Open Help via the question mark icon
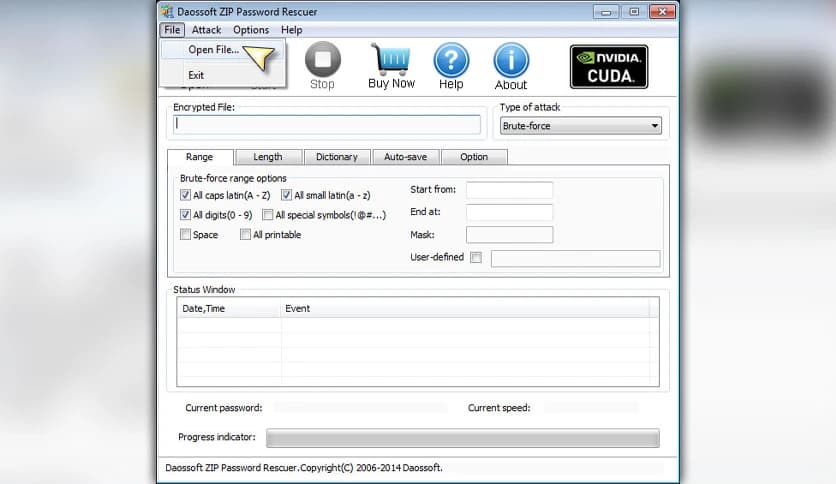836x484 pixels. pyautogui.click(x=451, y=60)
